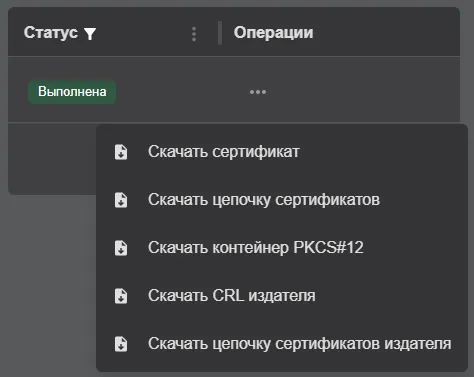
Task: Select Скачать цепочку сертификатов издателя option
Action: [282, 344]
